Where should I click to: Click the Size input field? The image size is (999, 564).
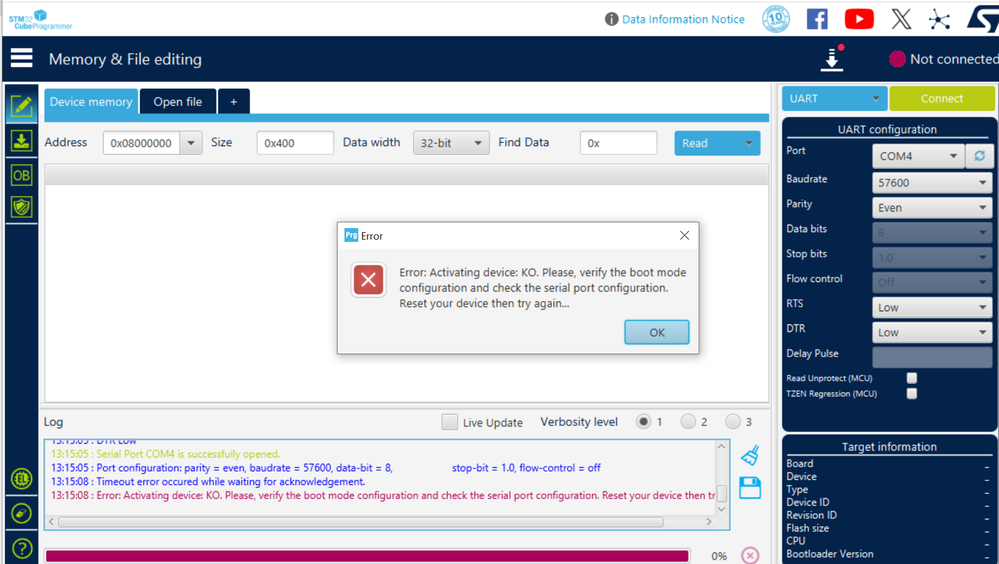(x=295, y=143)
